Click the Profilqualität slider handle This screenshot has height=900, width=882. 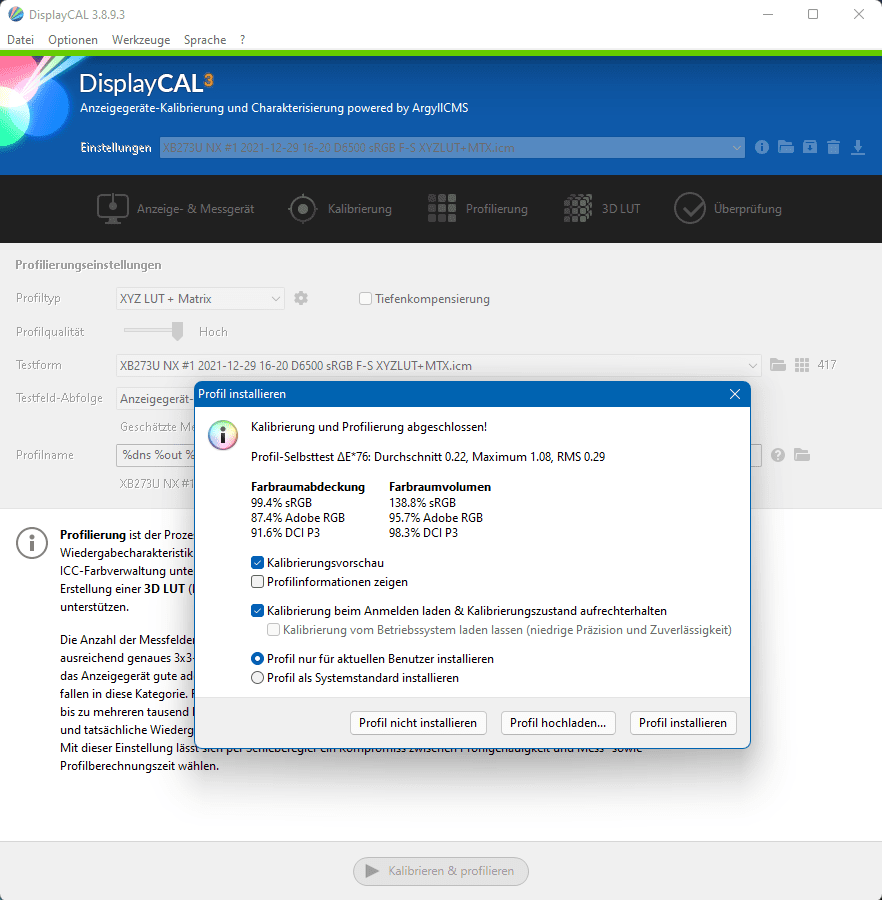point(177,331)
